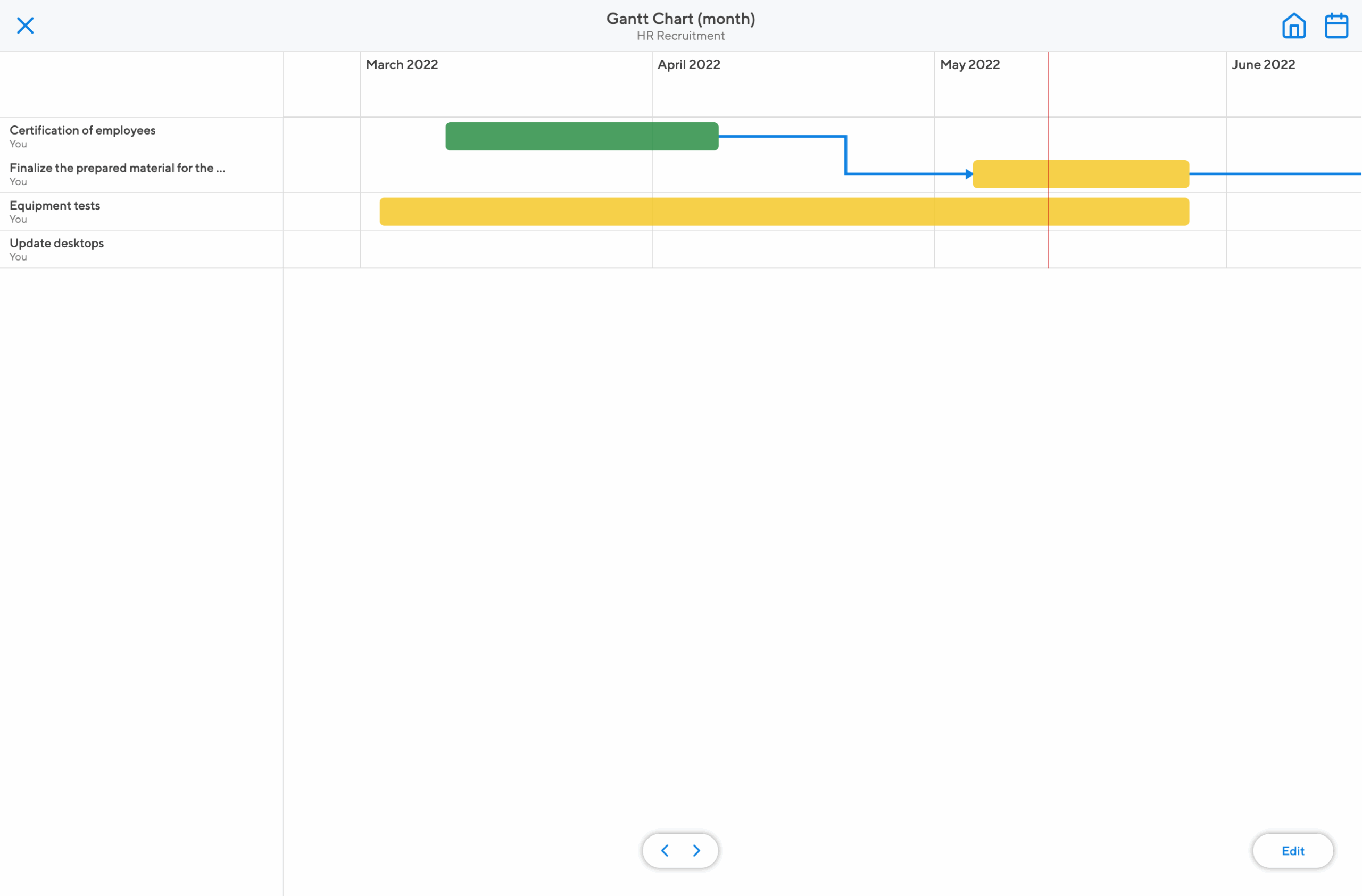The height and width of the screenshot is (896, 1362).
Task: Click the HR Recruitment subtitle
Action: click(680, 35)
